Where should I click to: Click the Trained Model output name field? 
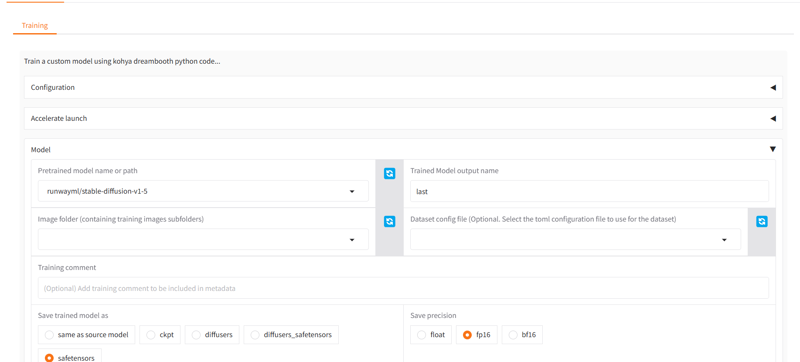590,191
